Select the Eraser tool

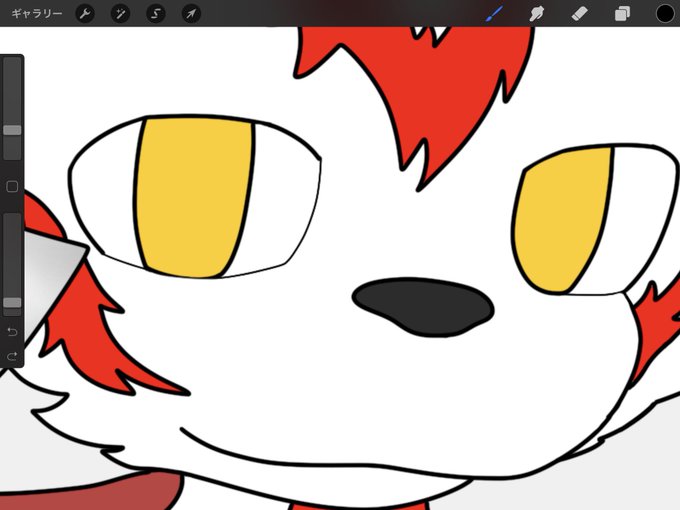580,14
